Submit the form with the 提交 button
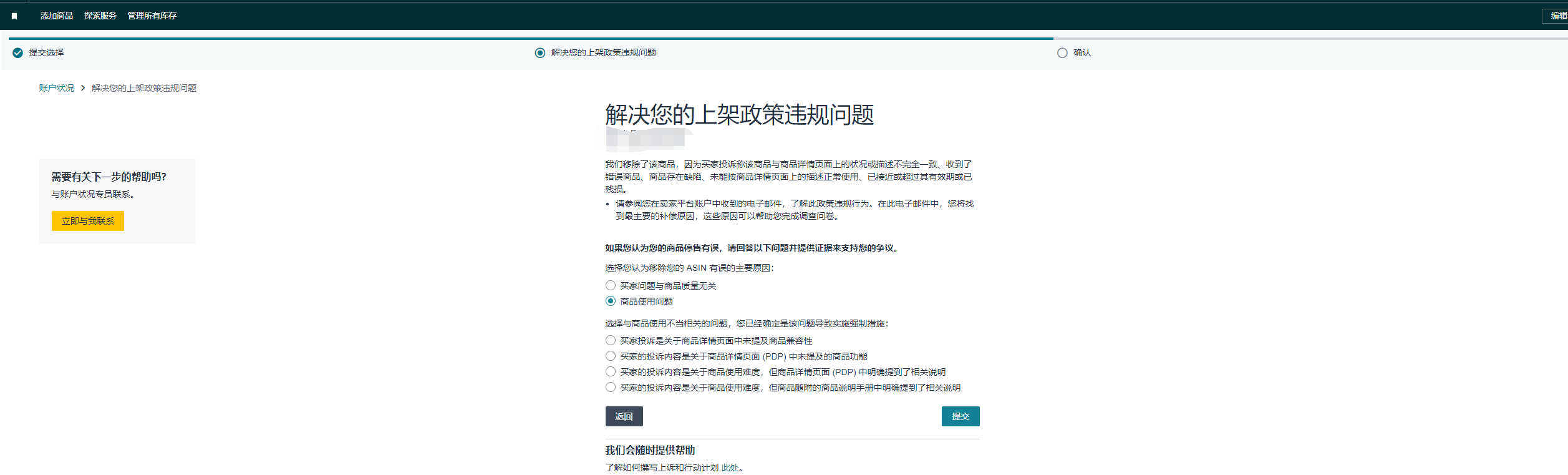 tap(960, 416)
